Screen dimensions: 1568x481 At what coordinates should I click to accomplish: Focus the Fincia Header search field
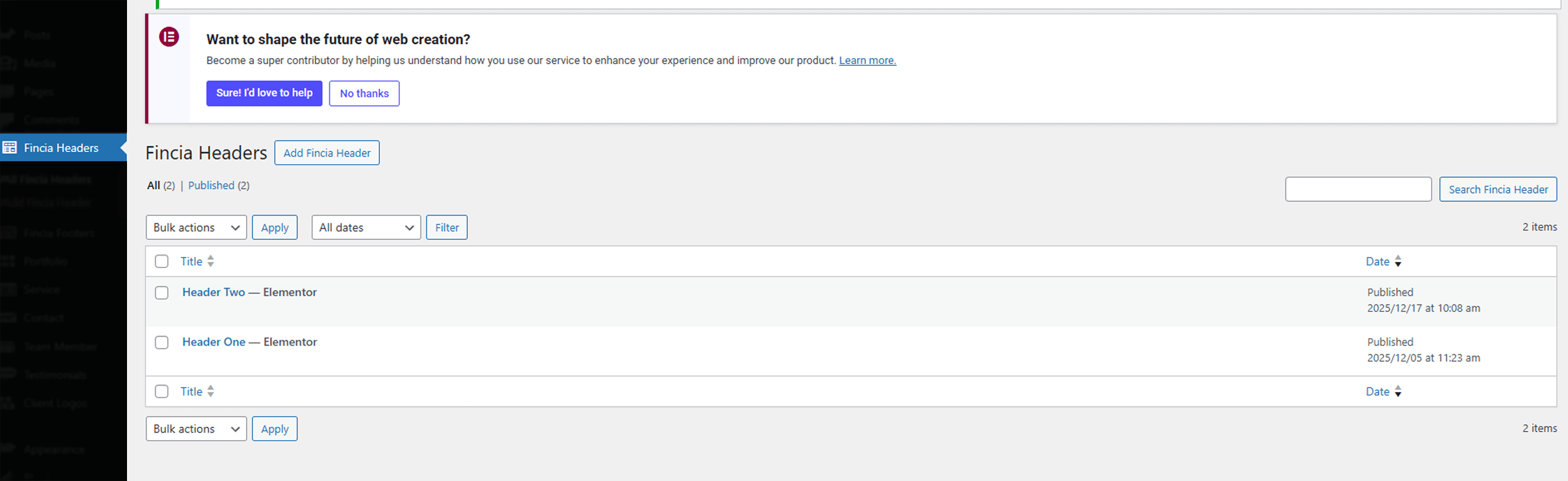point(1358,189)
